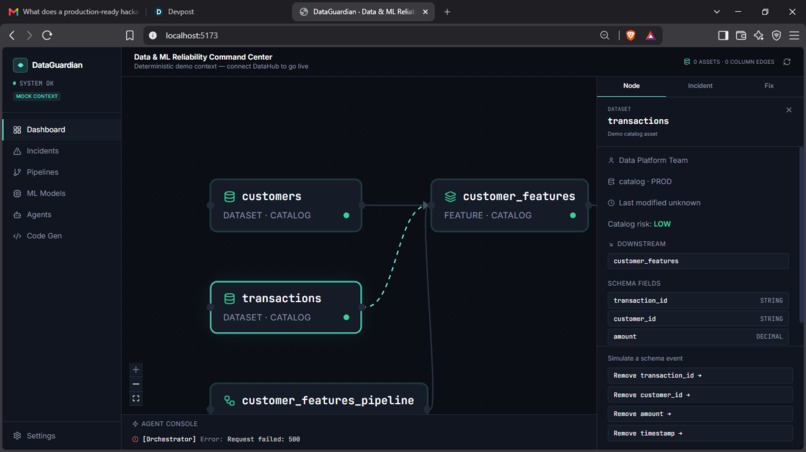The image size is (806, 452).
Task: Click the customer_features_pipeline node icon
Action: 229,401
